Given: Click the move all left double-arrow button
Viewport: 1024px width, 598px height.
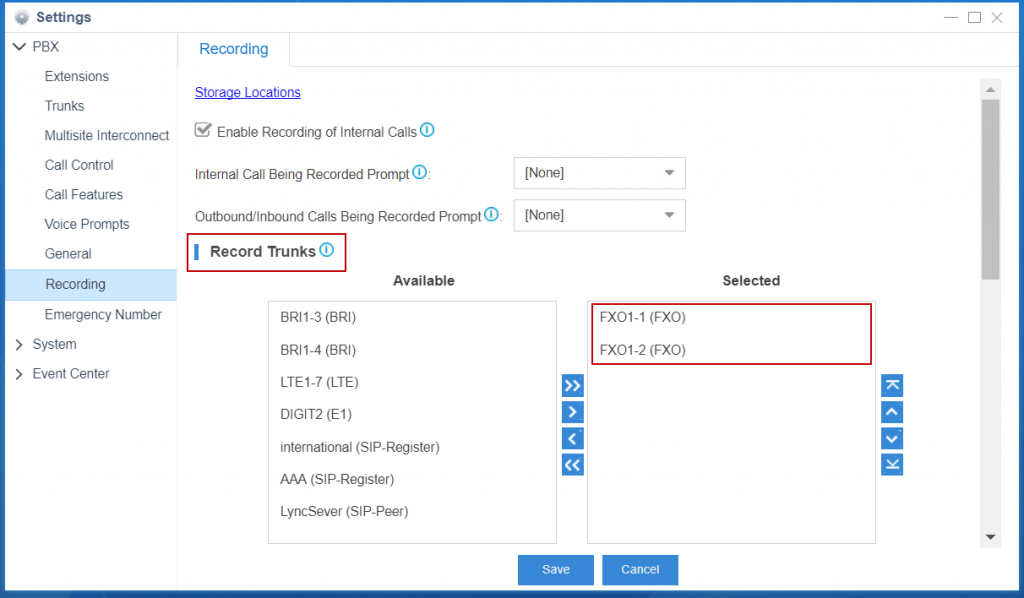Looking at the screenshot, I should pos(572,465).
